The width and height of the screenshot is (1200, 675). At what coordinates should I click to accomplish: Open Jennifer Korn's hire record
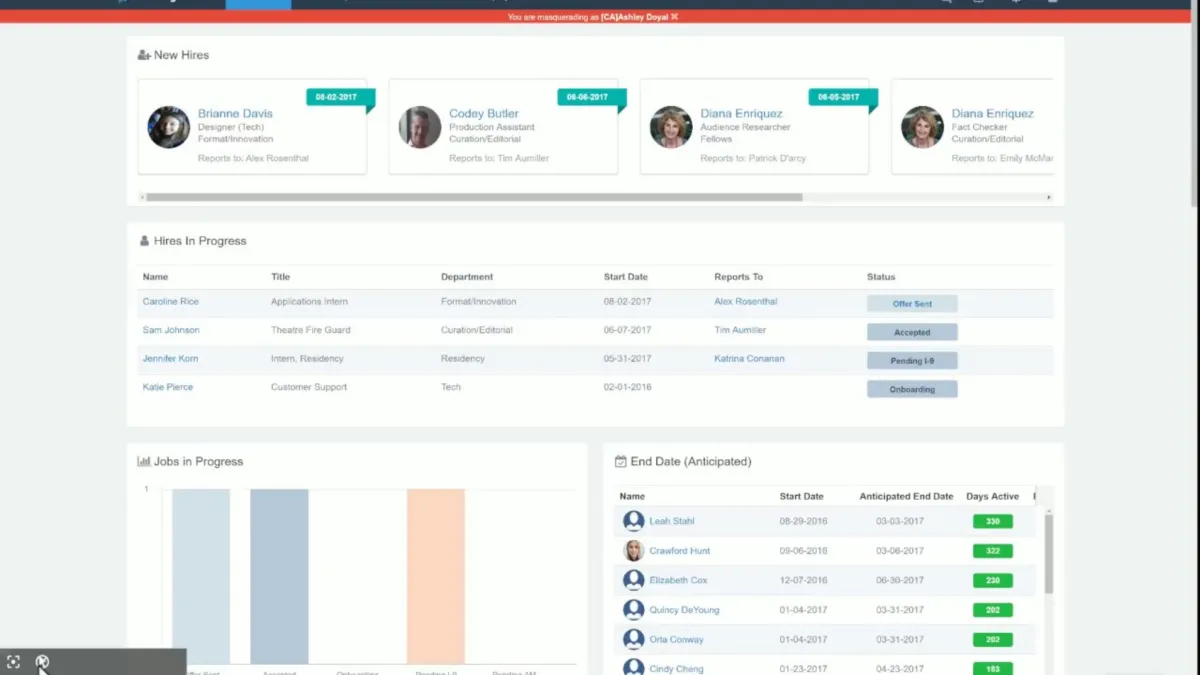[x=168, y=358]
